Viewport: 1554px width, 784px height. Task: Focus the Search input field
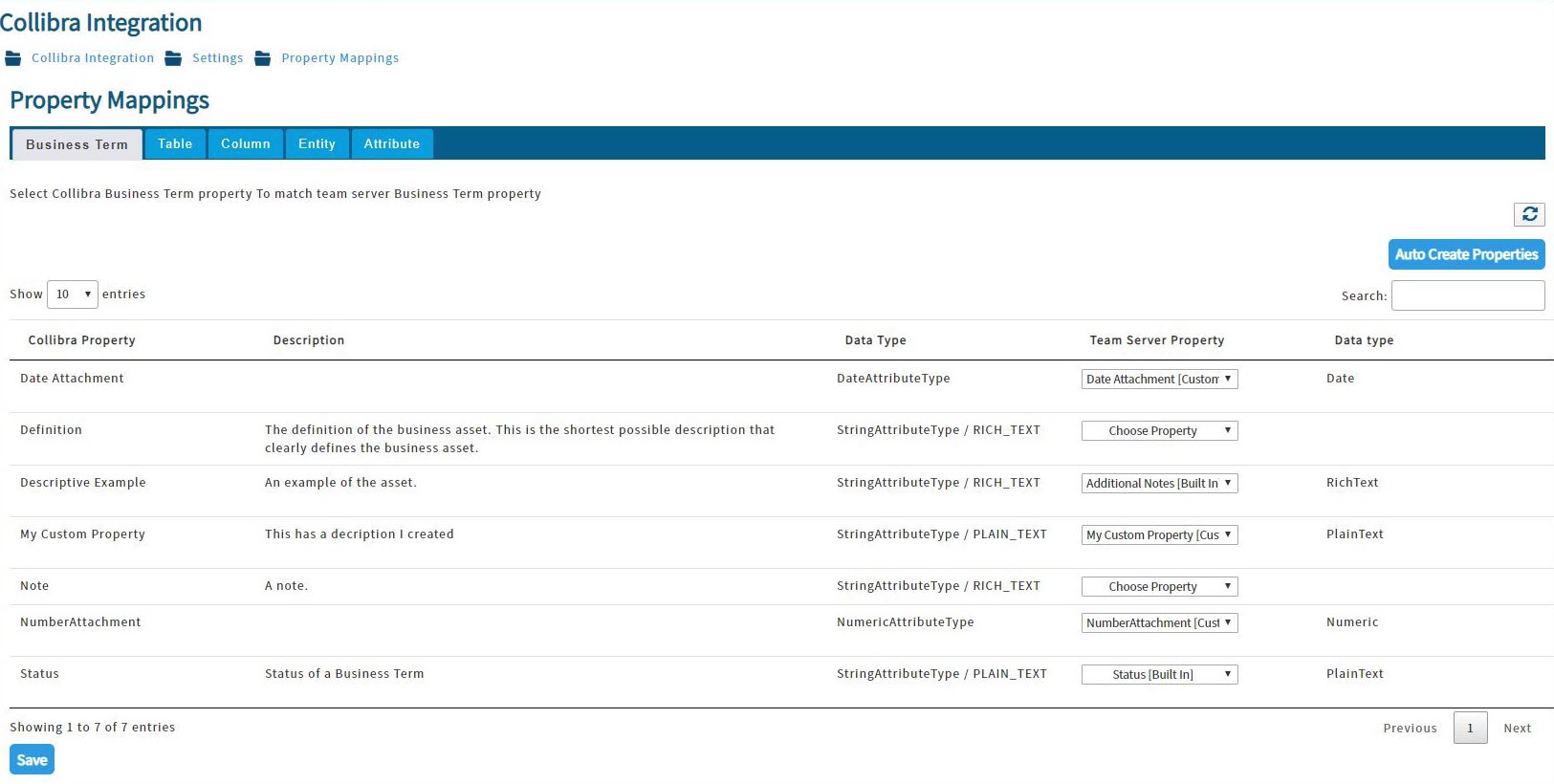click(1468, 295)
